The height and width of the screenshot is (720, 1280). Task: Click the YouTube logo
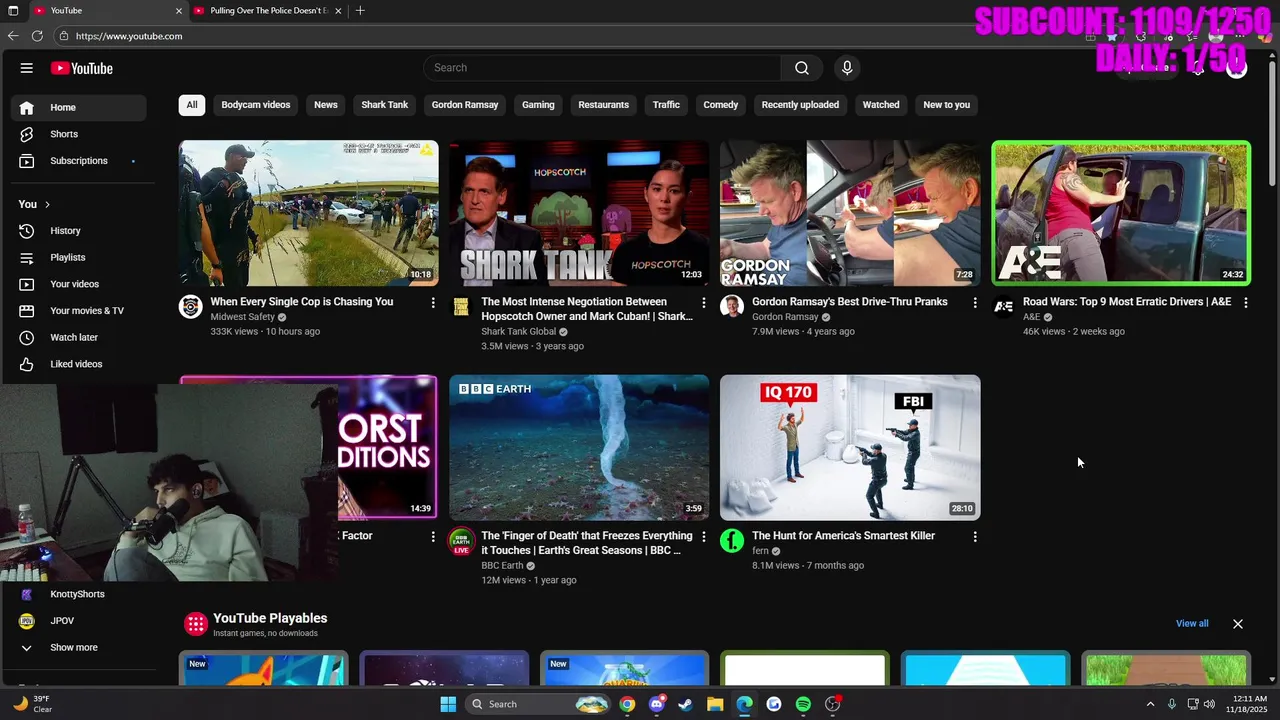pyautogui.click(x=82, y=68)
